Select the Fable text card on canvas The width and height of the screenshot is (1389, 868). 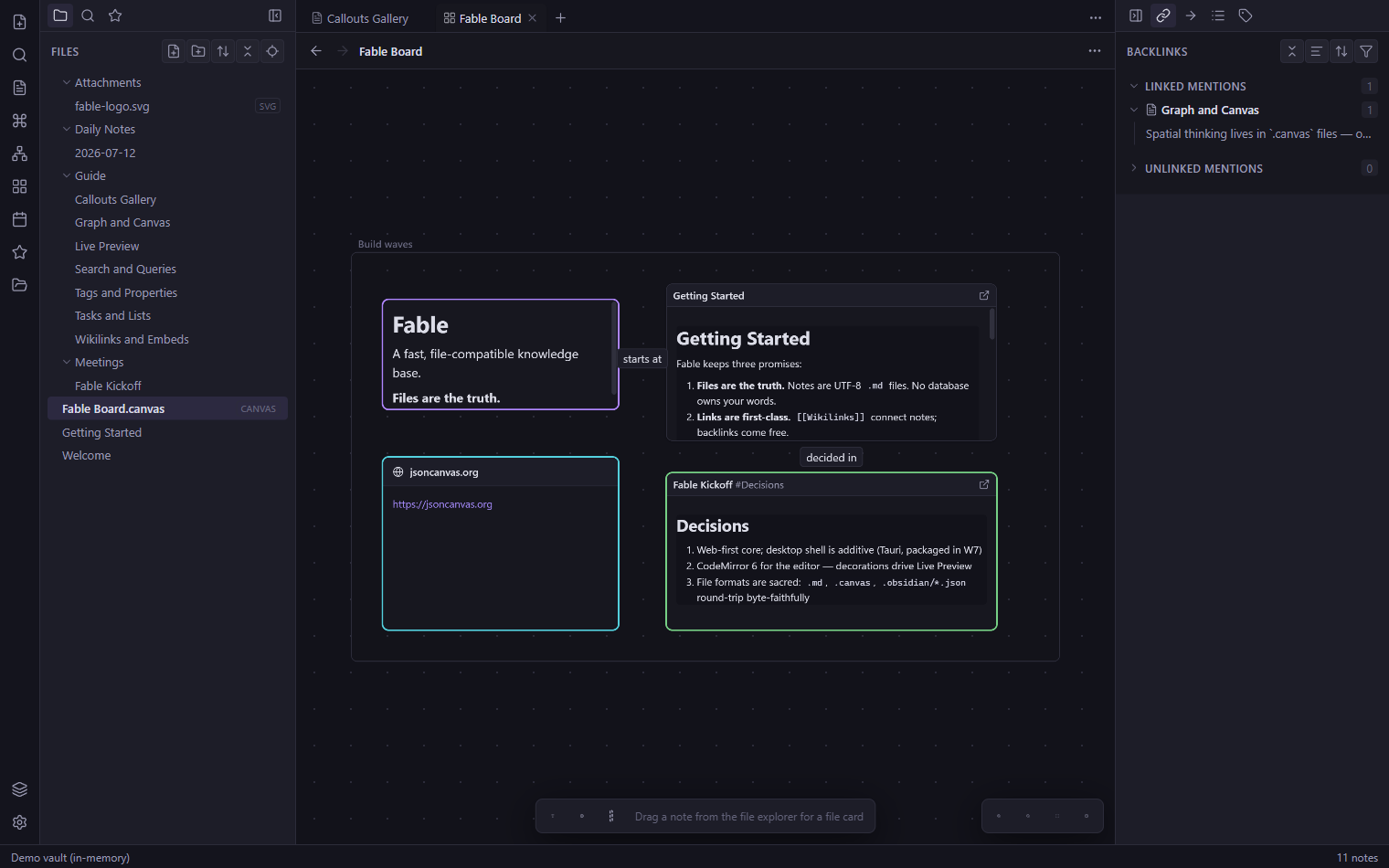[501, 355]
